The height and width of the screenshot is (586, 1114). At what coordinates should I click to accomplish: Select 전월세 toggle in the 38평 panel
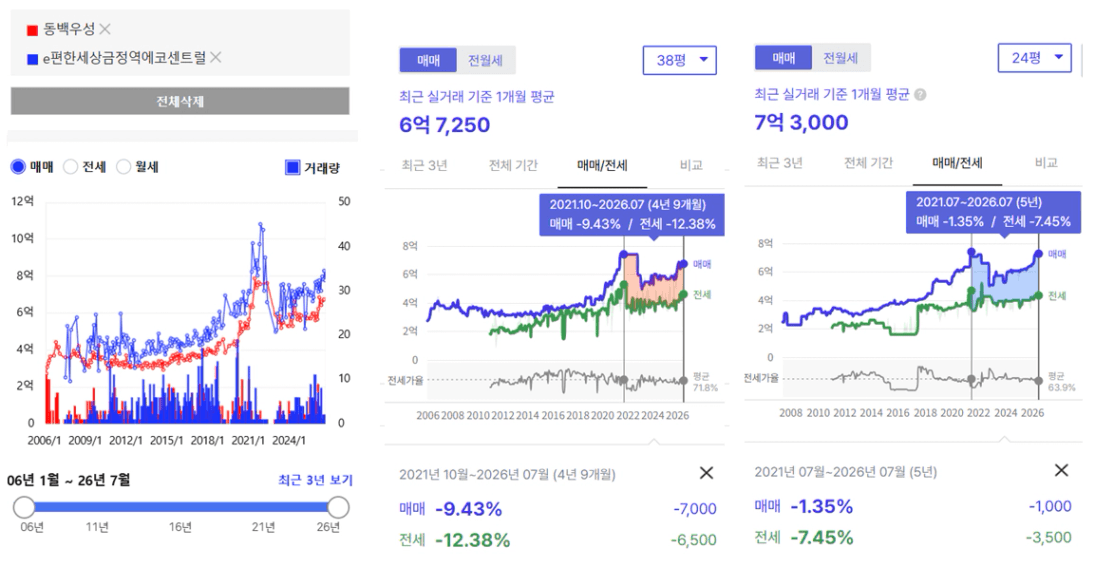coord(485,60)
